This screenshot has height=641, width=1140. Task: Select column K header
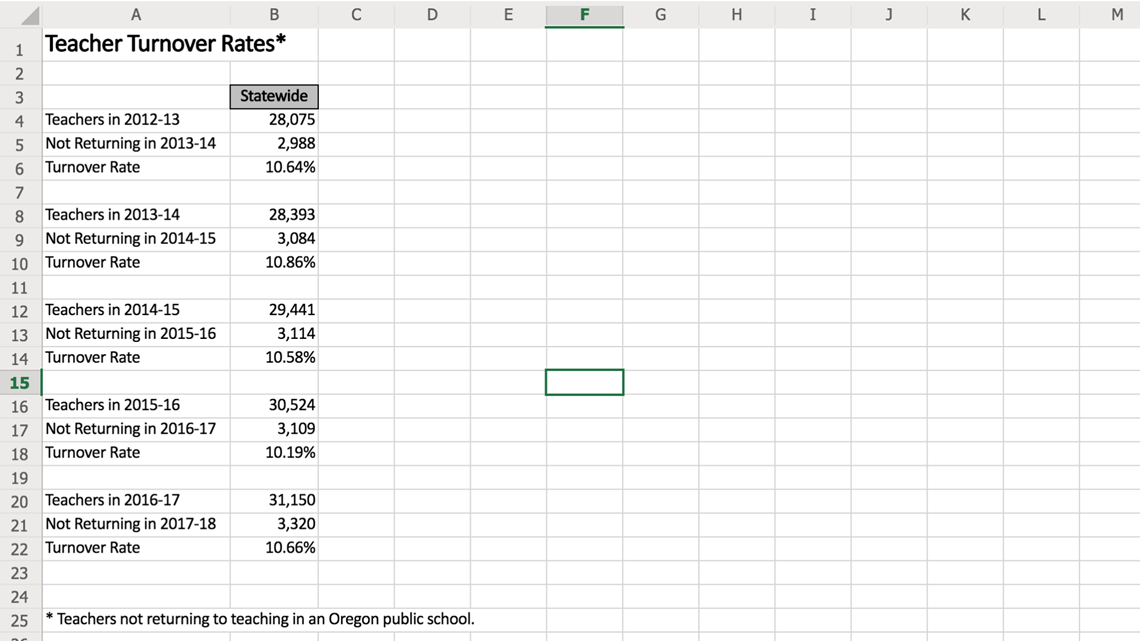coord(966,15)
